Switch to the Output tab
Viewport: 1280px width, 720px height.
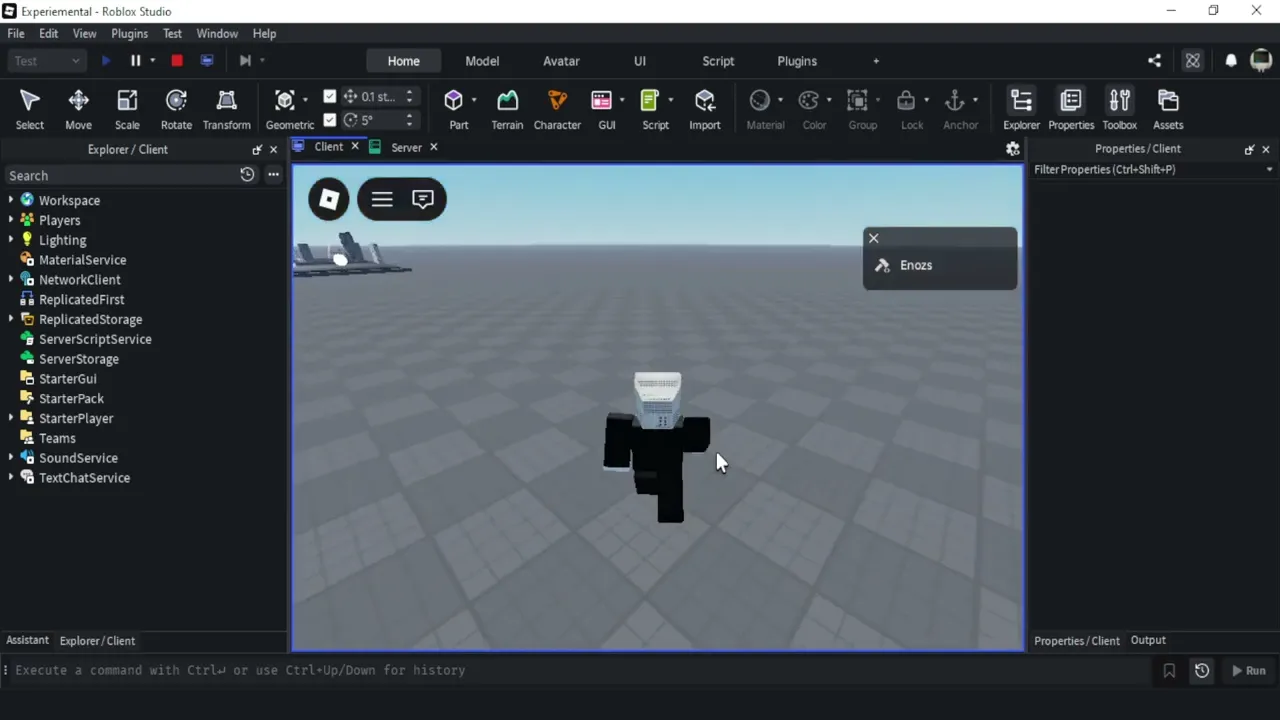tap(1148, 640)
